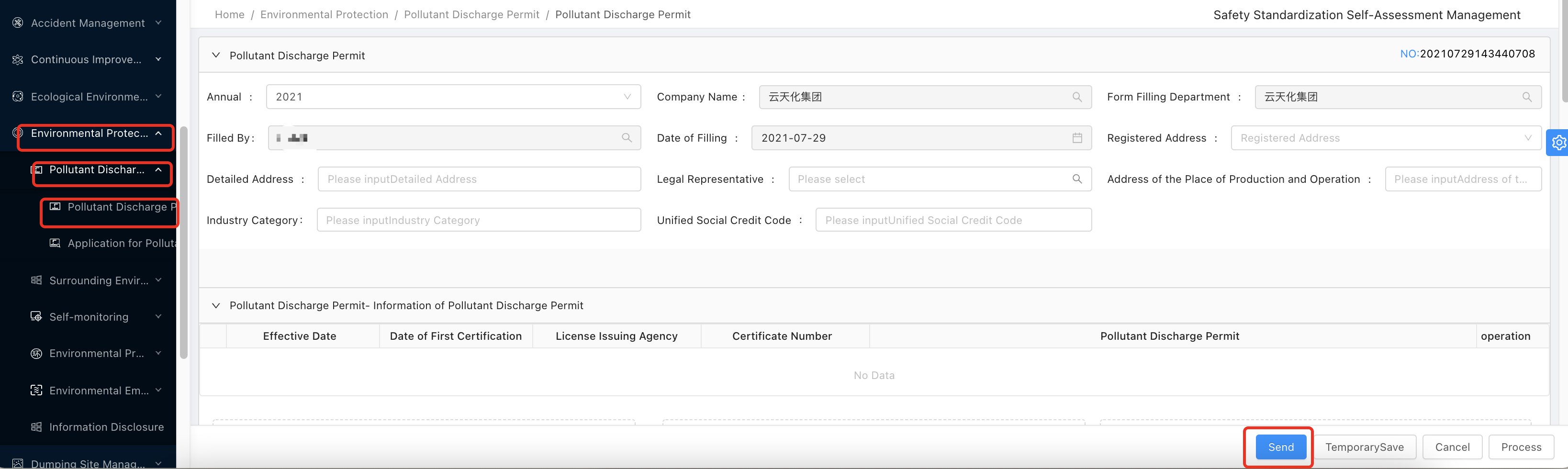Open the blue settings gear panel
The width and height of the screenshot is (1568, 469).
coord(1557,142)
